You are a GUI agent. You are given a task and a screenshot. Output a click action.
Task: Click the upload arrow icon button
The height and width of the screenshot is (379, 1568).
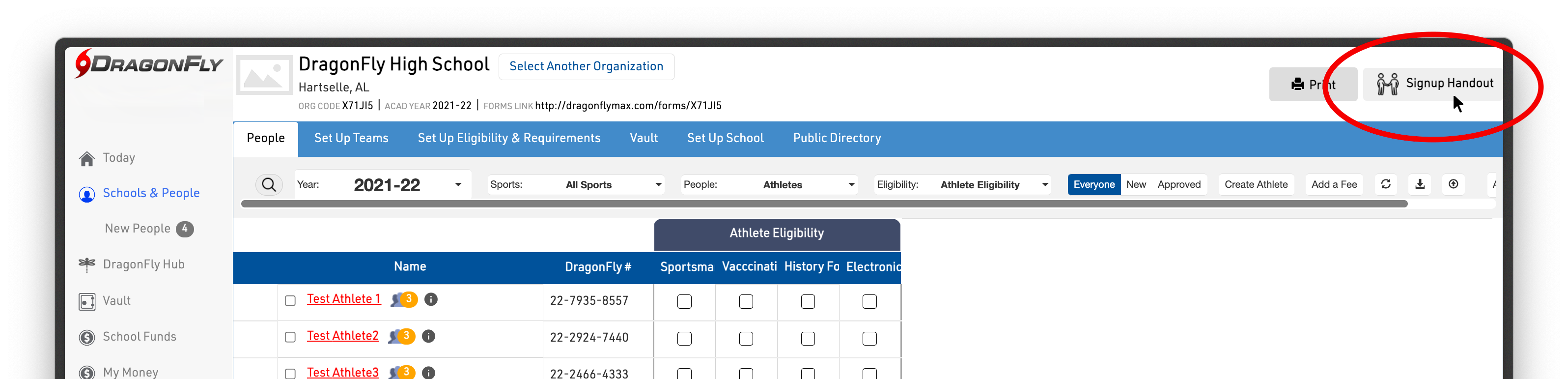click(1453, 185)
